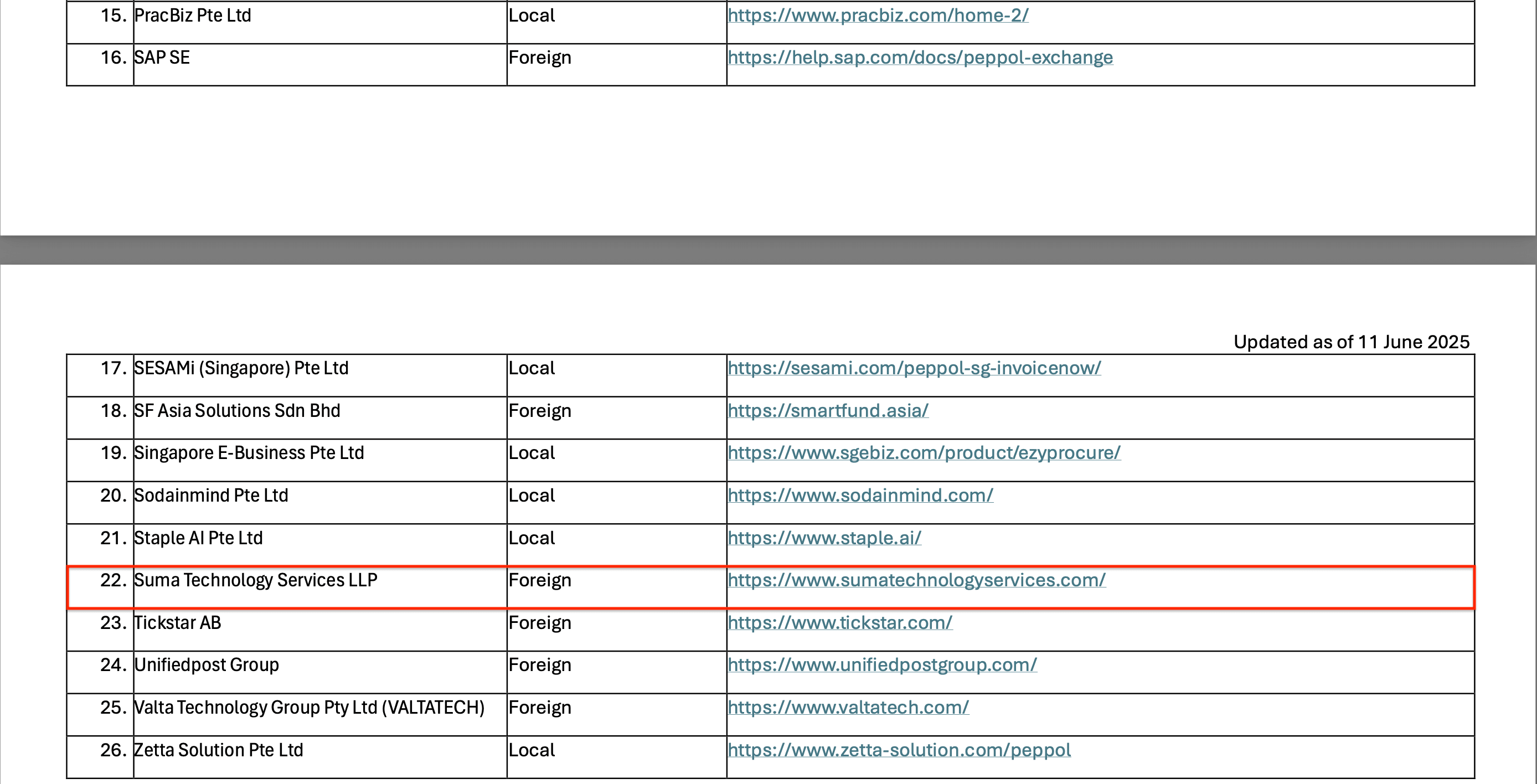Click the Tickstar AB company name
Screen dimensions: 1537x784
pyautogui.click(x=177, y=623)
